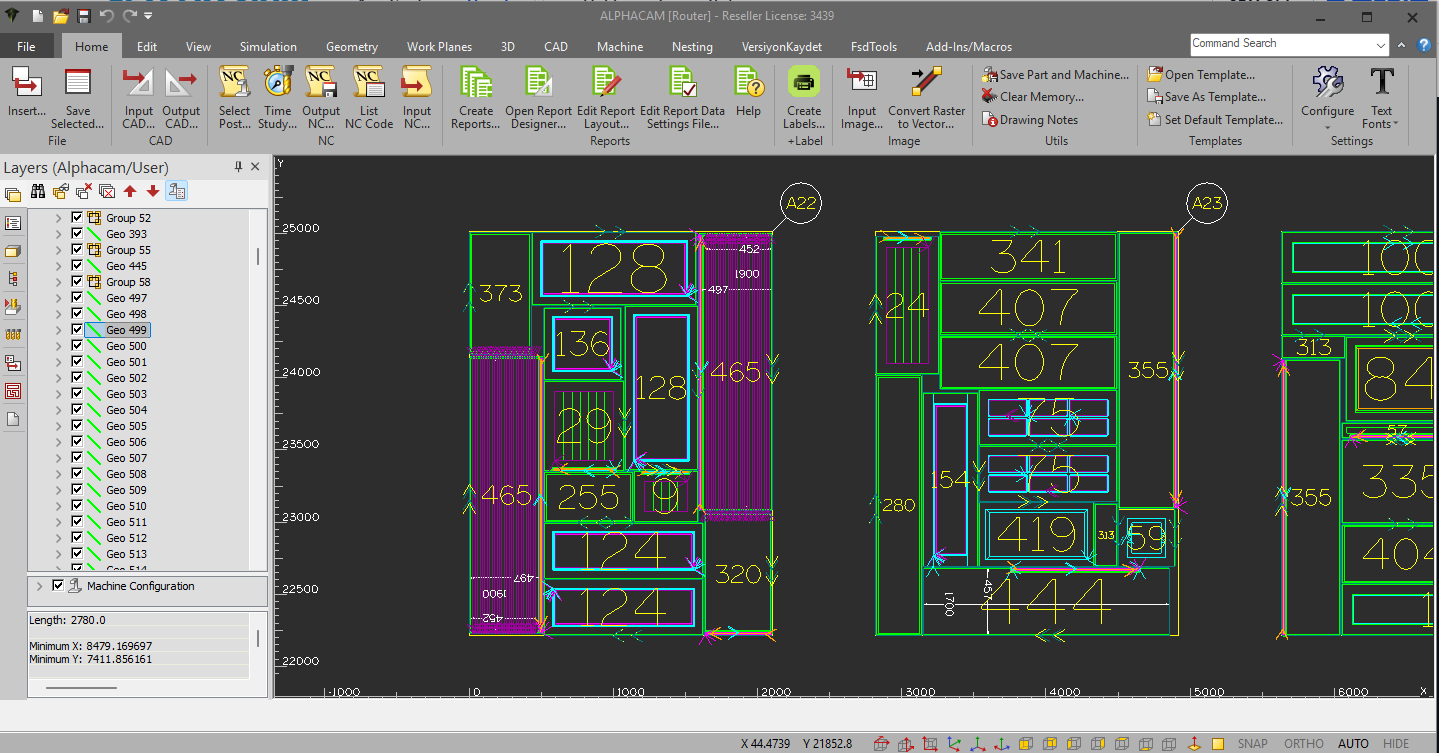Switch to the Edit ribbon tab
This screenshot has width=1439, height=753.
tap(147, 46)
